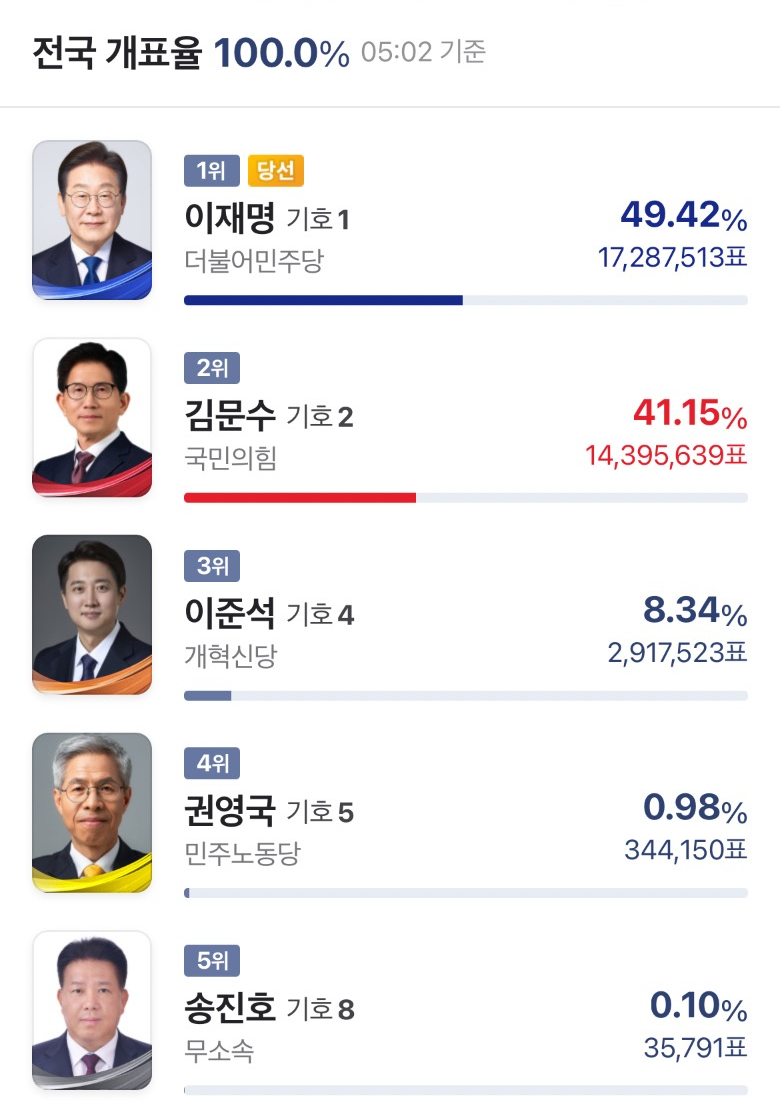
Task: Click the 5위 rank badge
Action: pyautogui.click(x=212, y=961)
